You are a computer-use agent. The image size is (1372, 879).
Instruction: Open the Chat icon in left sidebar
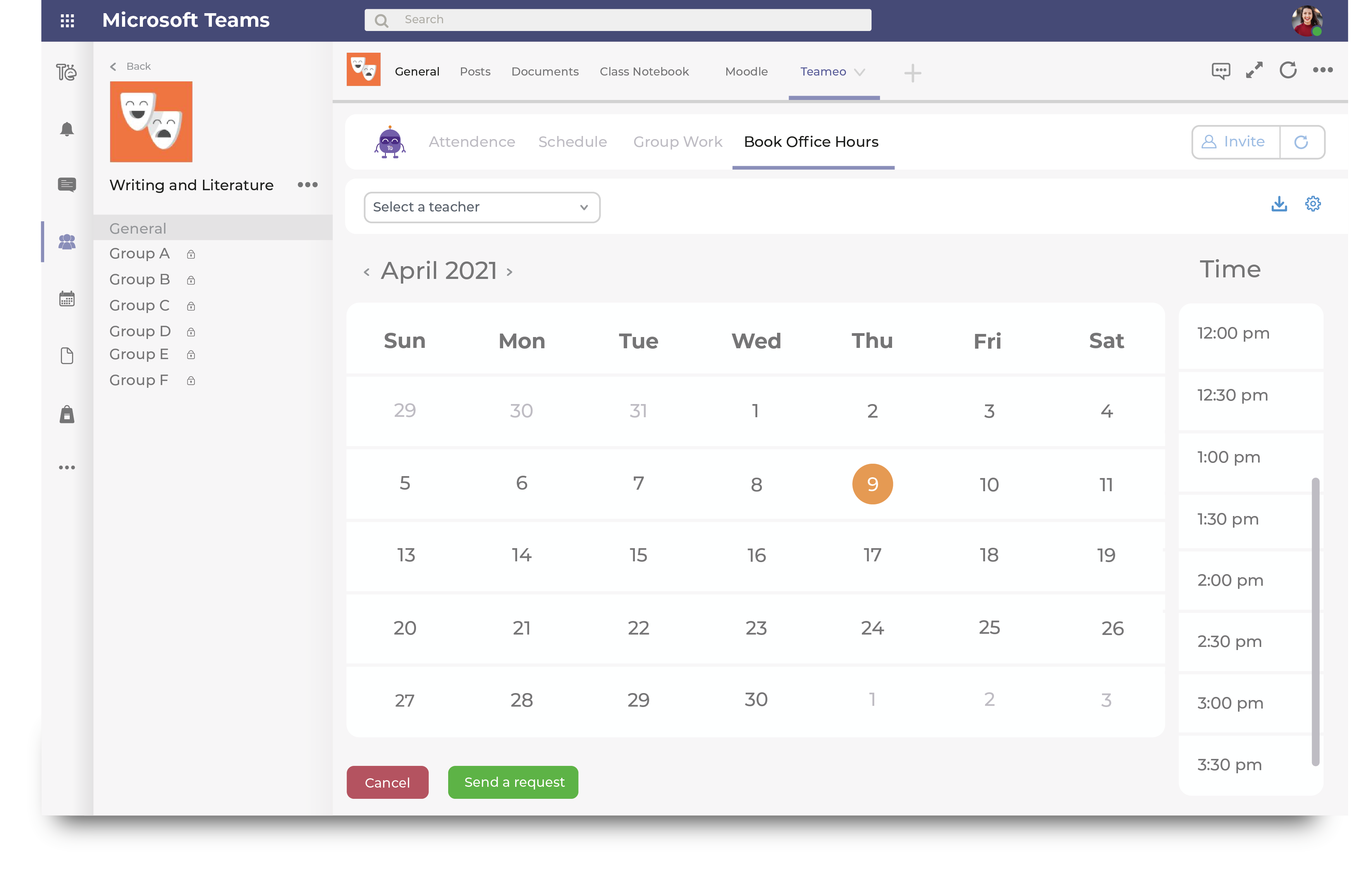tap(67, 184)
